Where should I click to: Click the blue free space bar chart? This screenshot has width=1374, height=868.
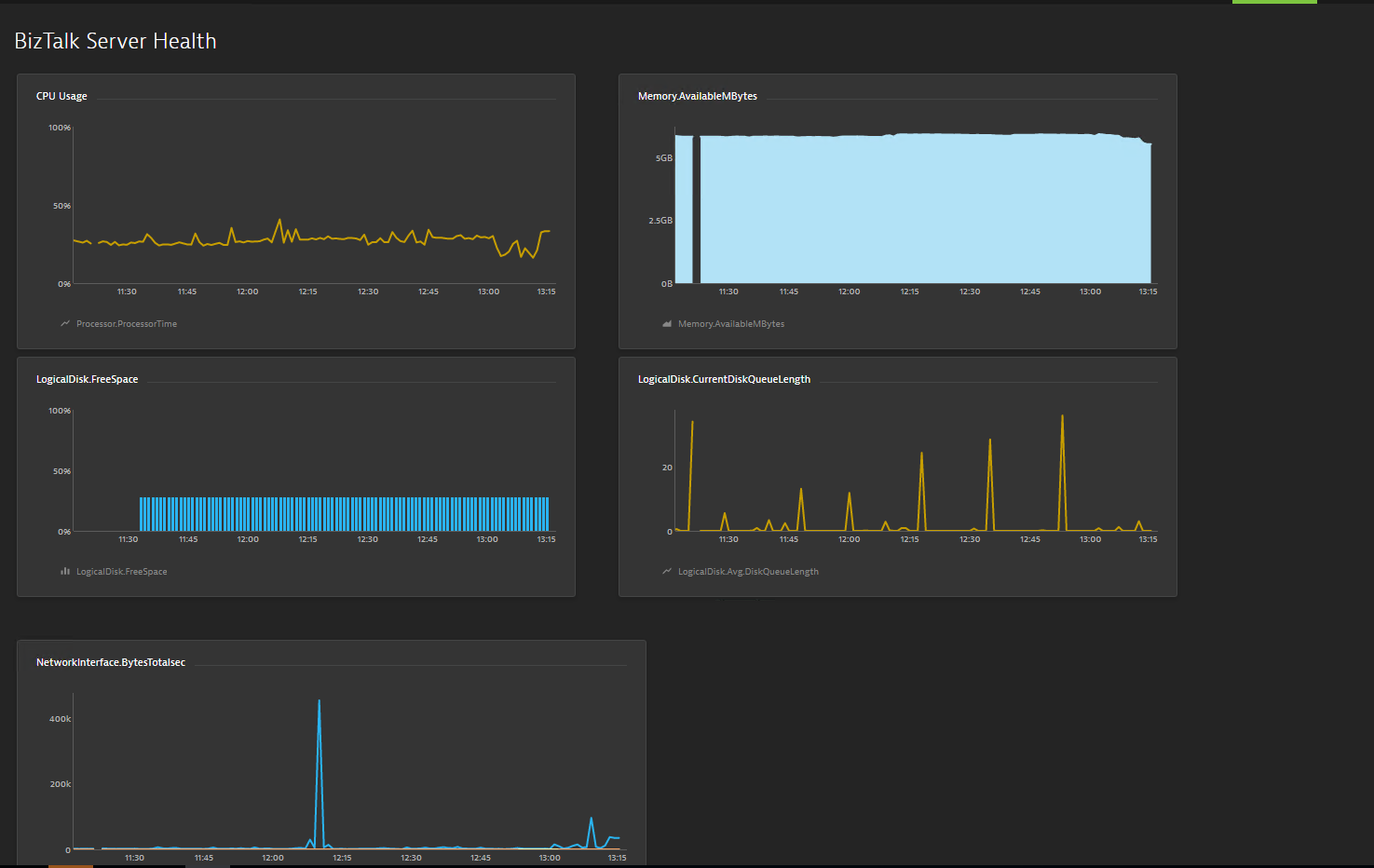(x=344, y=514)
